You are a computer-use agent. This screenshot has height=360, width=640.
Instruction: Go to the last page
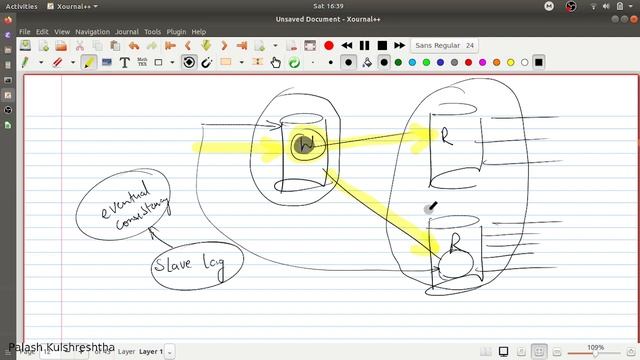[242, 45]
